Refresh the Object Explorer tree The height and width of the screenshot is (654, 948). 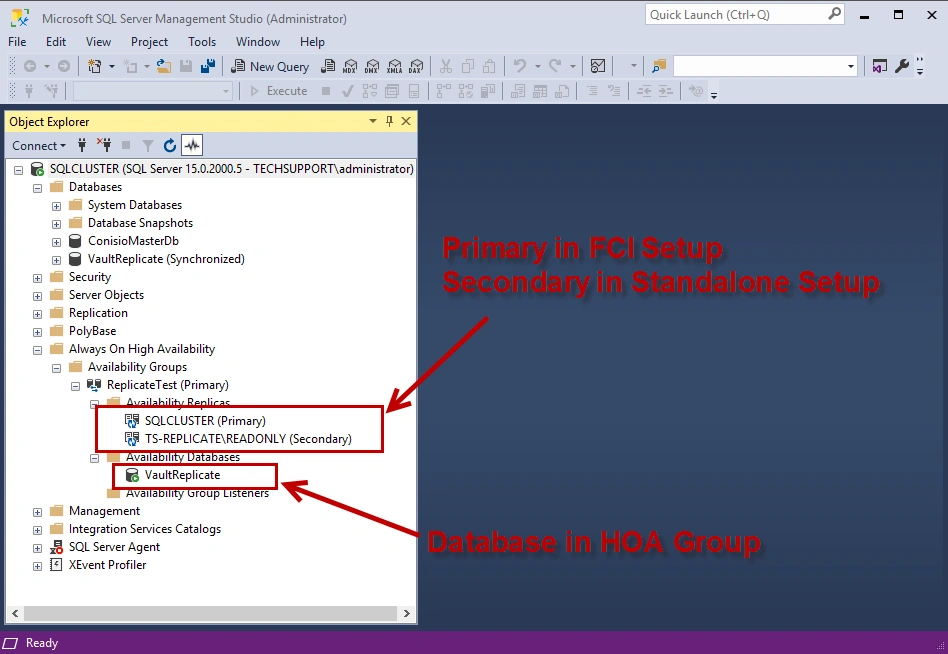point(170,145)
